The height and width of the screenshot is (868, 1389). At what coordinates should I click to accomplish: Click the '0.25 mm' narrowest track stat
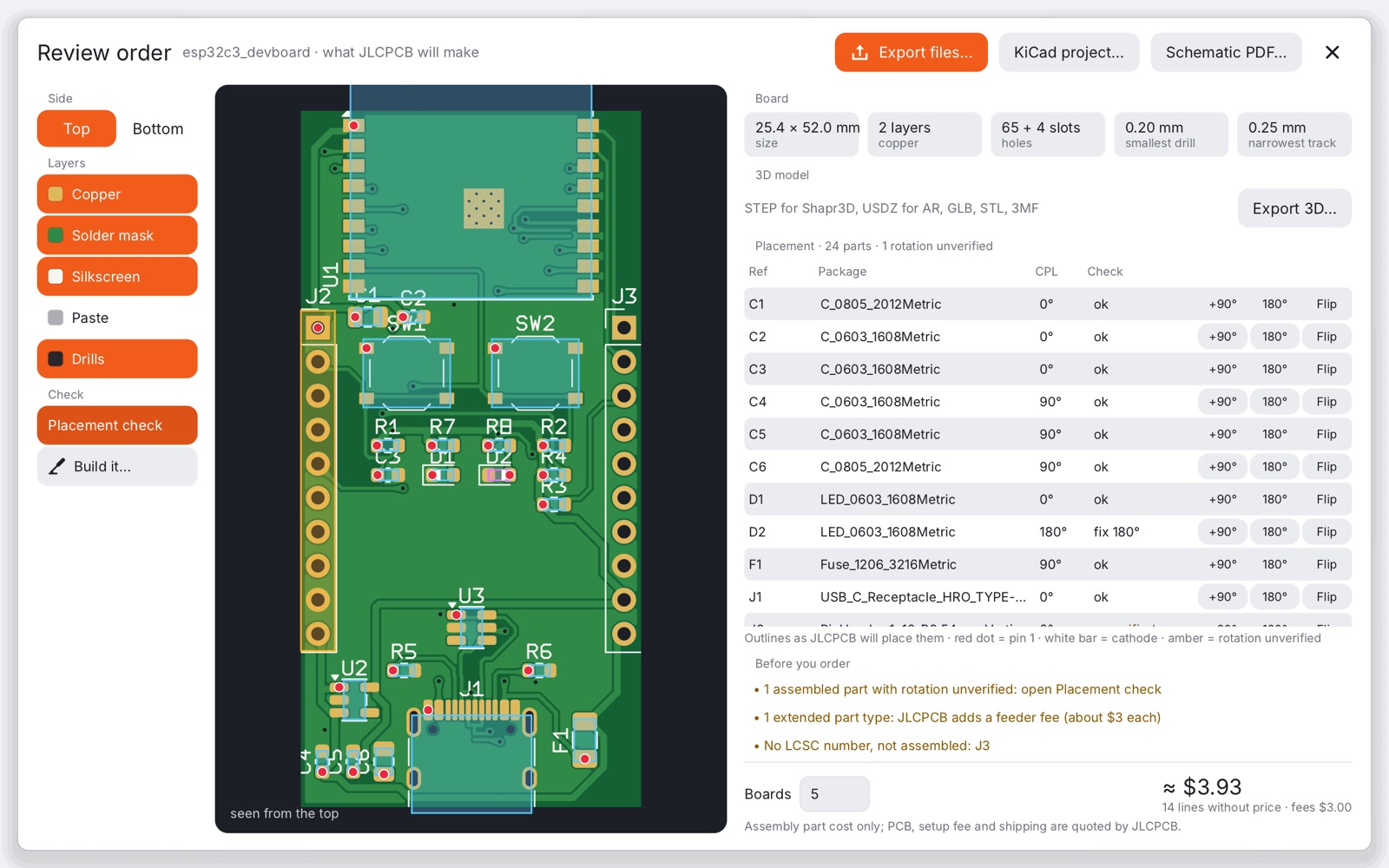pos(1294,135)
